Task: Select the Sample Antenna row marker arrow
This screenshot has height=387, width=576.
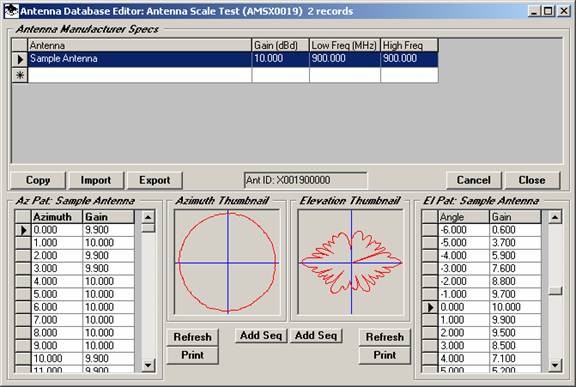Action: tap(20, 59)
